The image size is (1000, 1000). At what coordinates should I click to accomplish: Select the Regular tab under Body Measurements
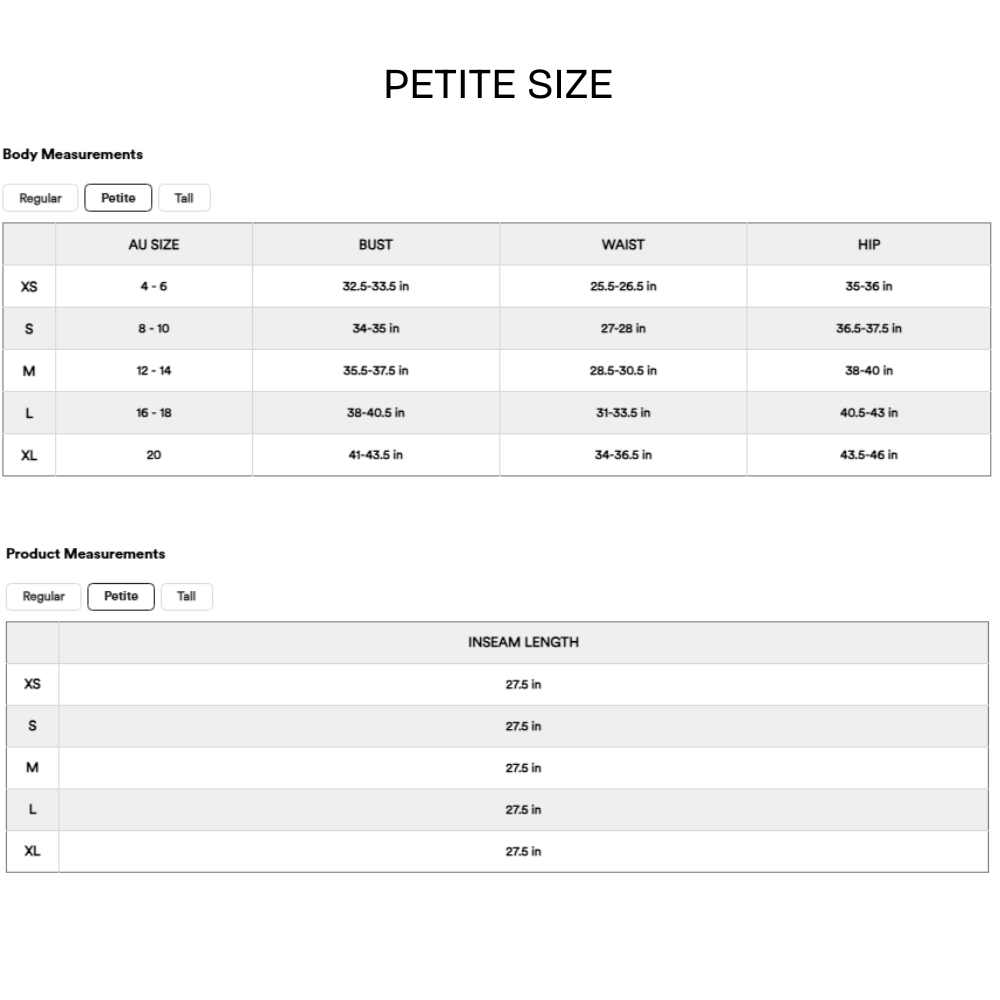pos(40,198)
